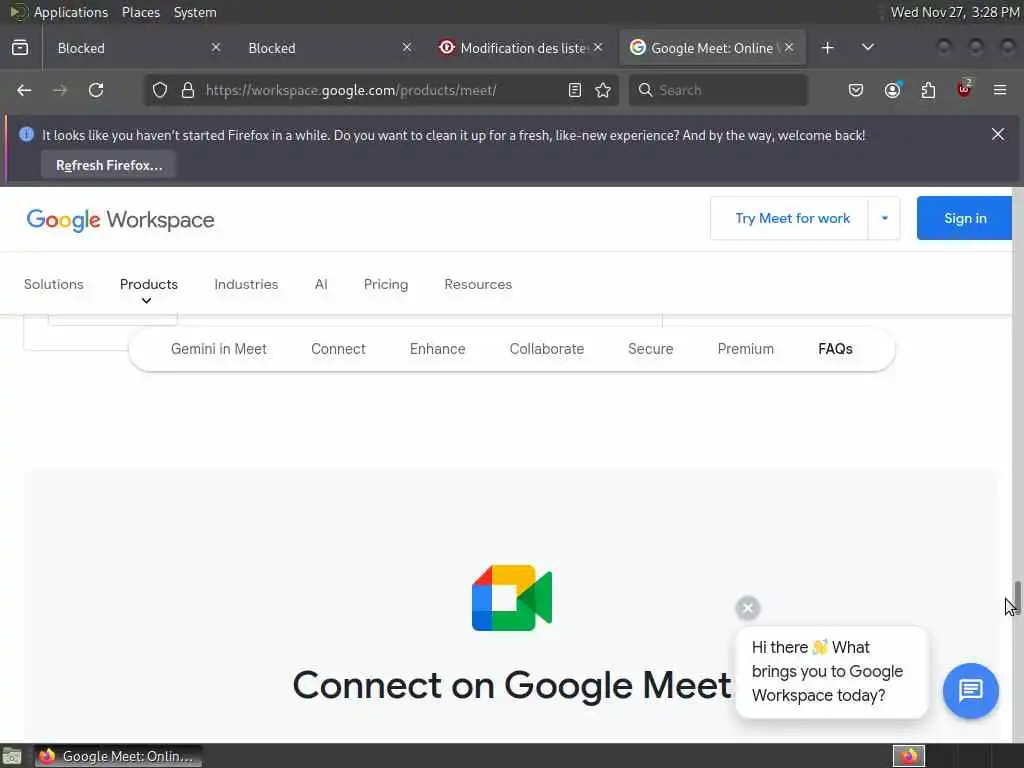Click the Google Workspace logo
The height and width of the screenshot is (768, 1024).
click(120, 220)
